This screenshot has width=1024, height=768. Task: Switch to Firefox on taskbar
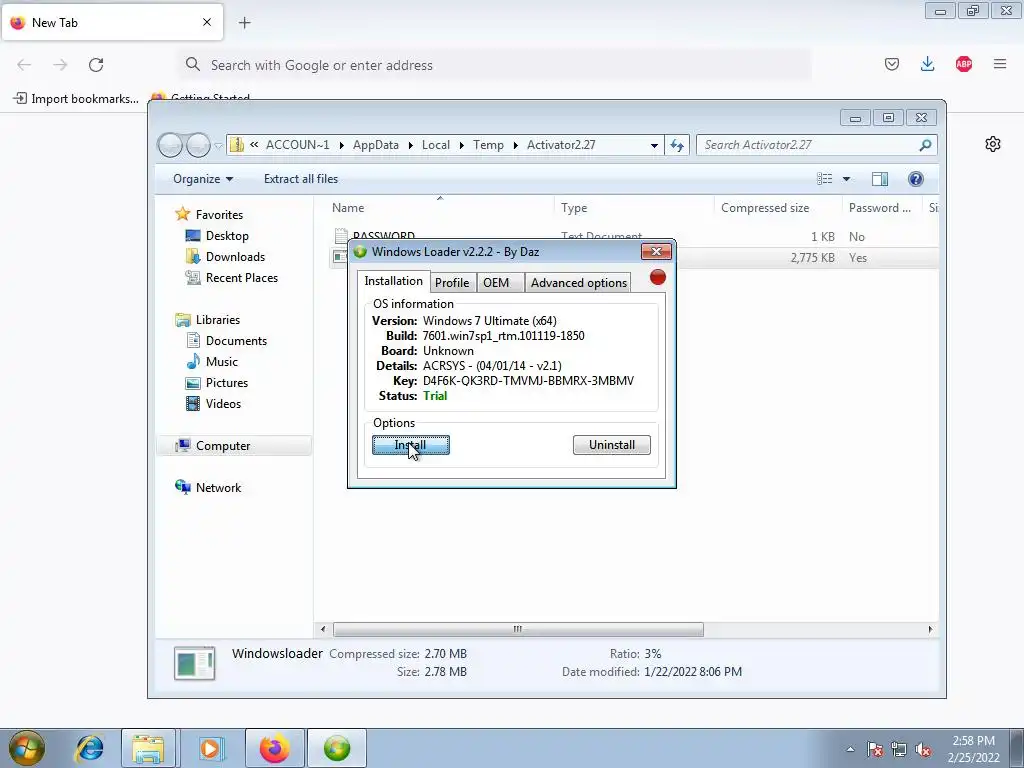point(274,748)
